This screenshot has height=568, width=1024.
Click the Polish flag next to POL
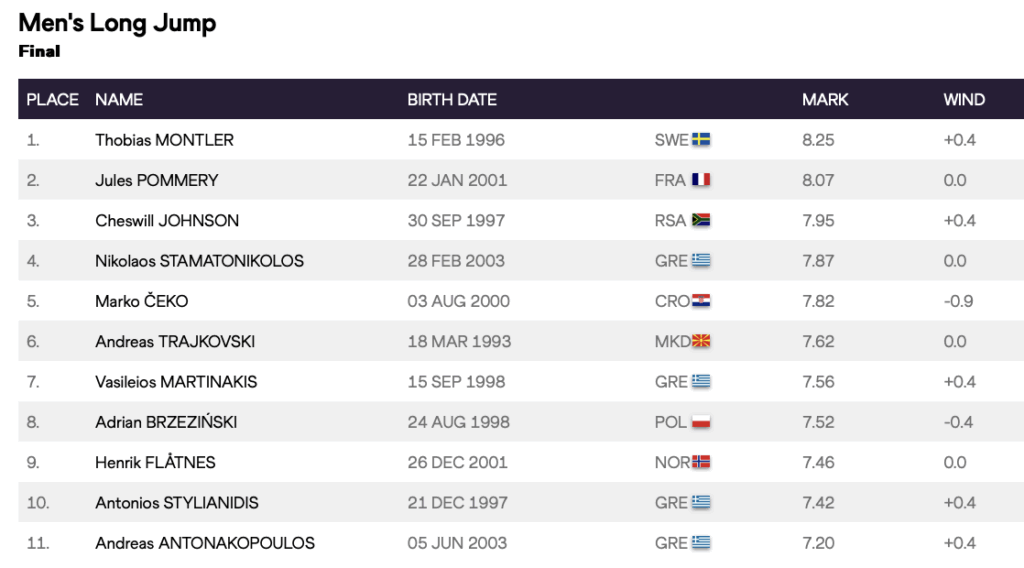point(700,422)
